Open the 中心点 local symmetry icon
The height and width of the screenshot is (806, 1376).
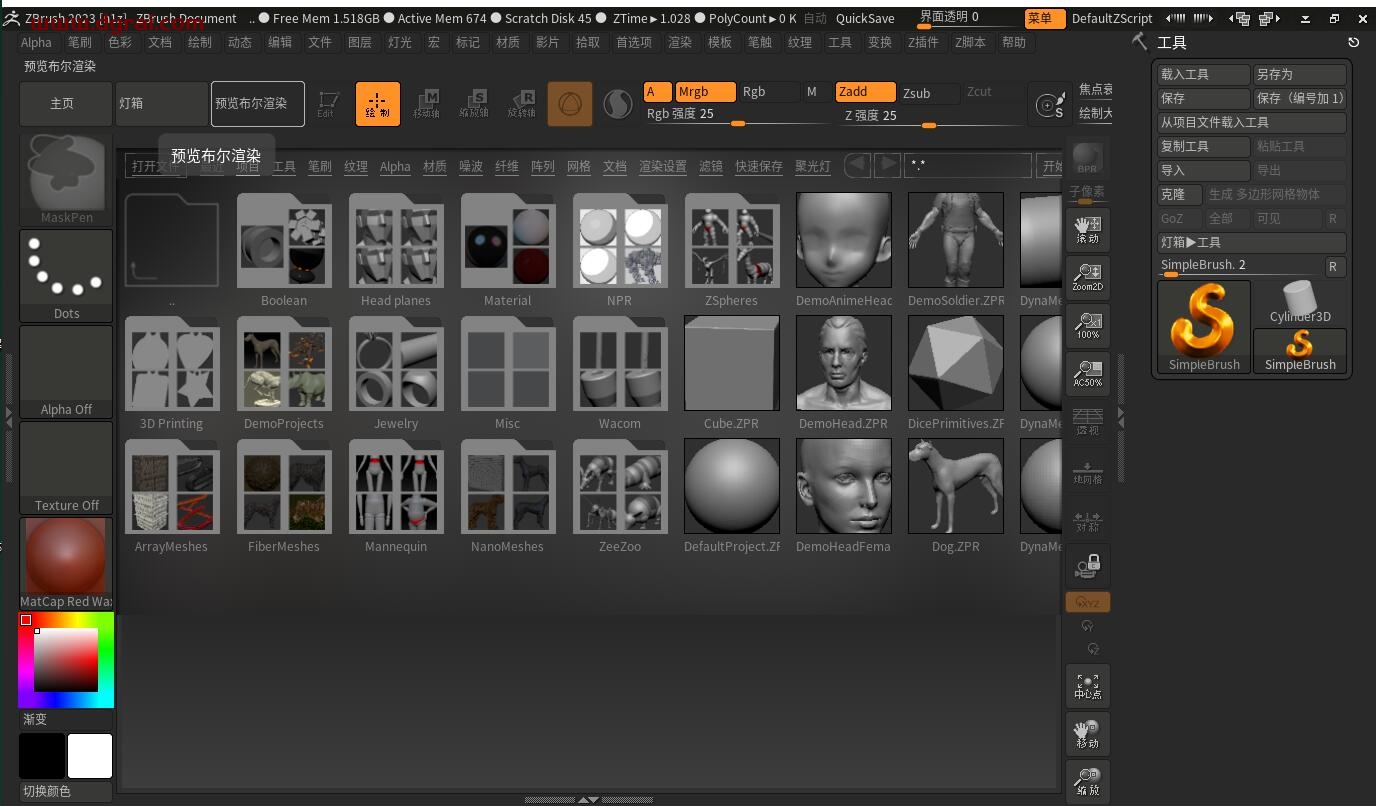pyautogui.click(x=1087, y=685)
